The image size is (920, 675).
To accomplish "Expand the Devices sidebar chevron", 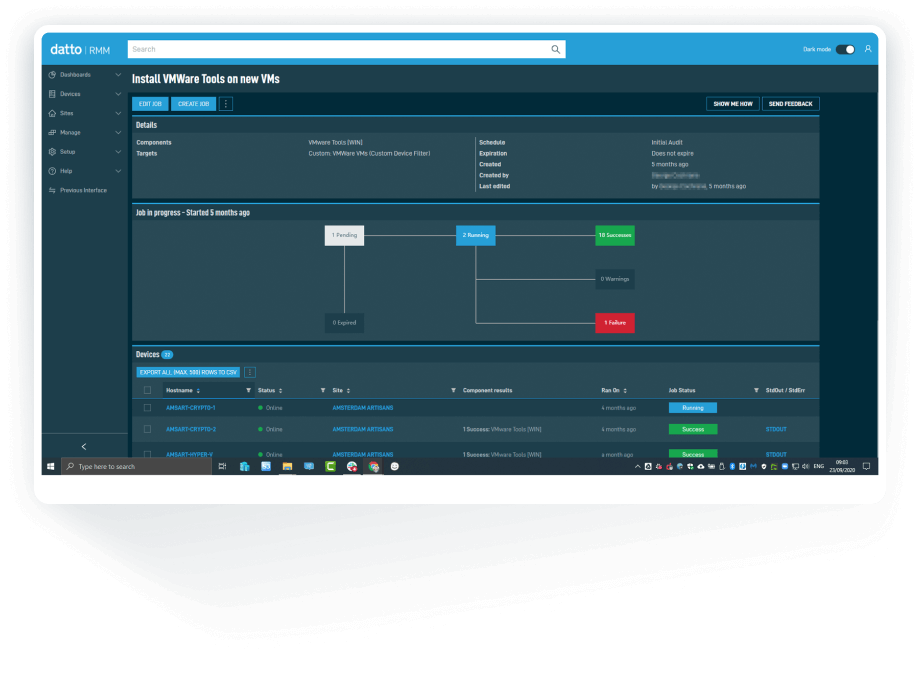I will click(x=118, y=94).
